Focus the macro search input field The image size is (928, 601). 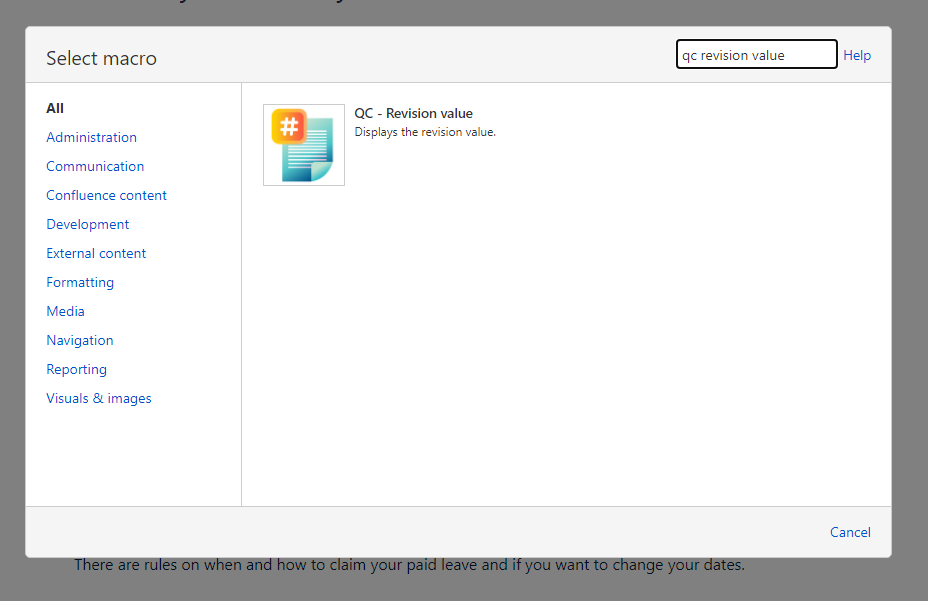click(x=756, y=55)
